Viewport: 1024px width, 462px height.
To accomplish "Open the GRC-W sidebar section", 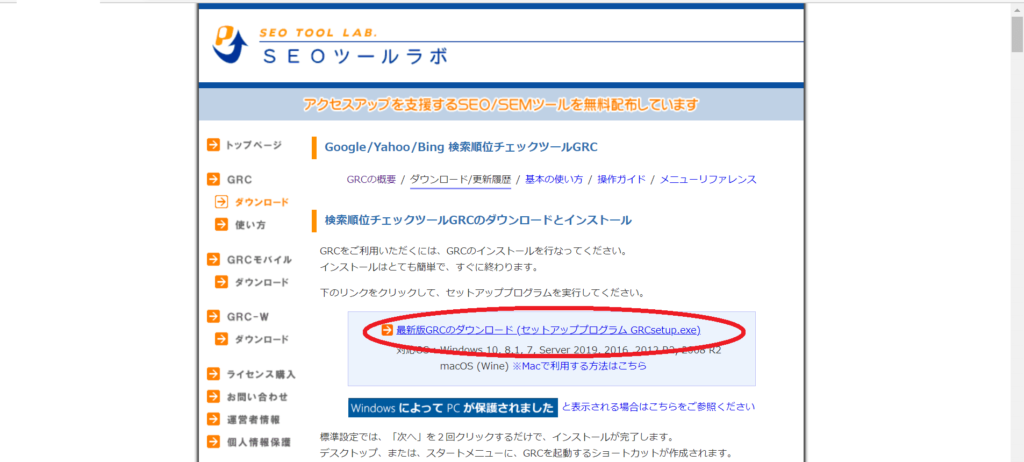I will click(x=248, y=317).
